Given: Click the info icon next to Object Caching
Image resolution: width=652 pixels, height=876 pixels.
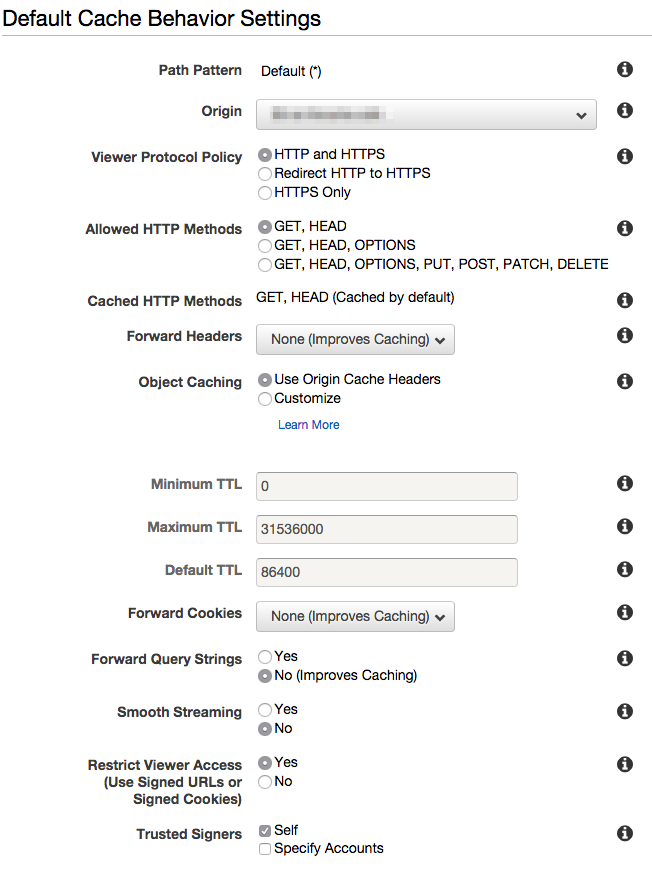Looking at the screenshot, I should pos(625,381).
